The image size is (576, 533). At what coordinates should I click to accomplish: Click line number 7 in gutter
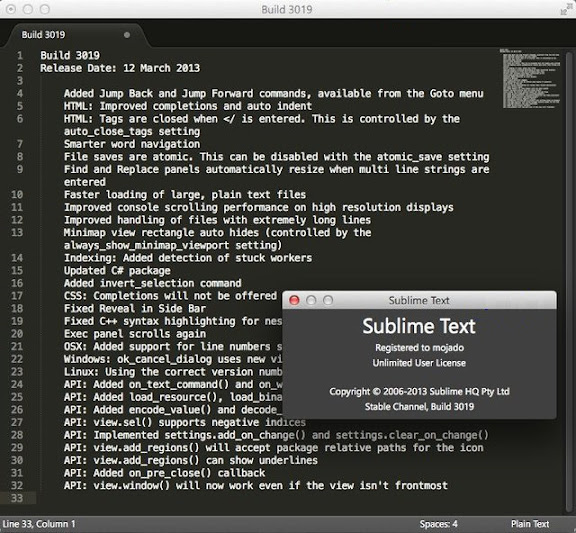point(20,144)
